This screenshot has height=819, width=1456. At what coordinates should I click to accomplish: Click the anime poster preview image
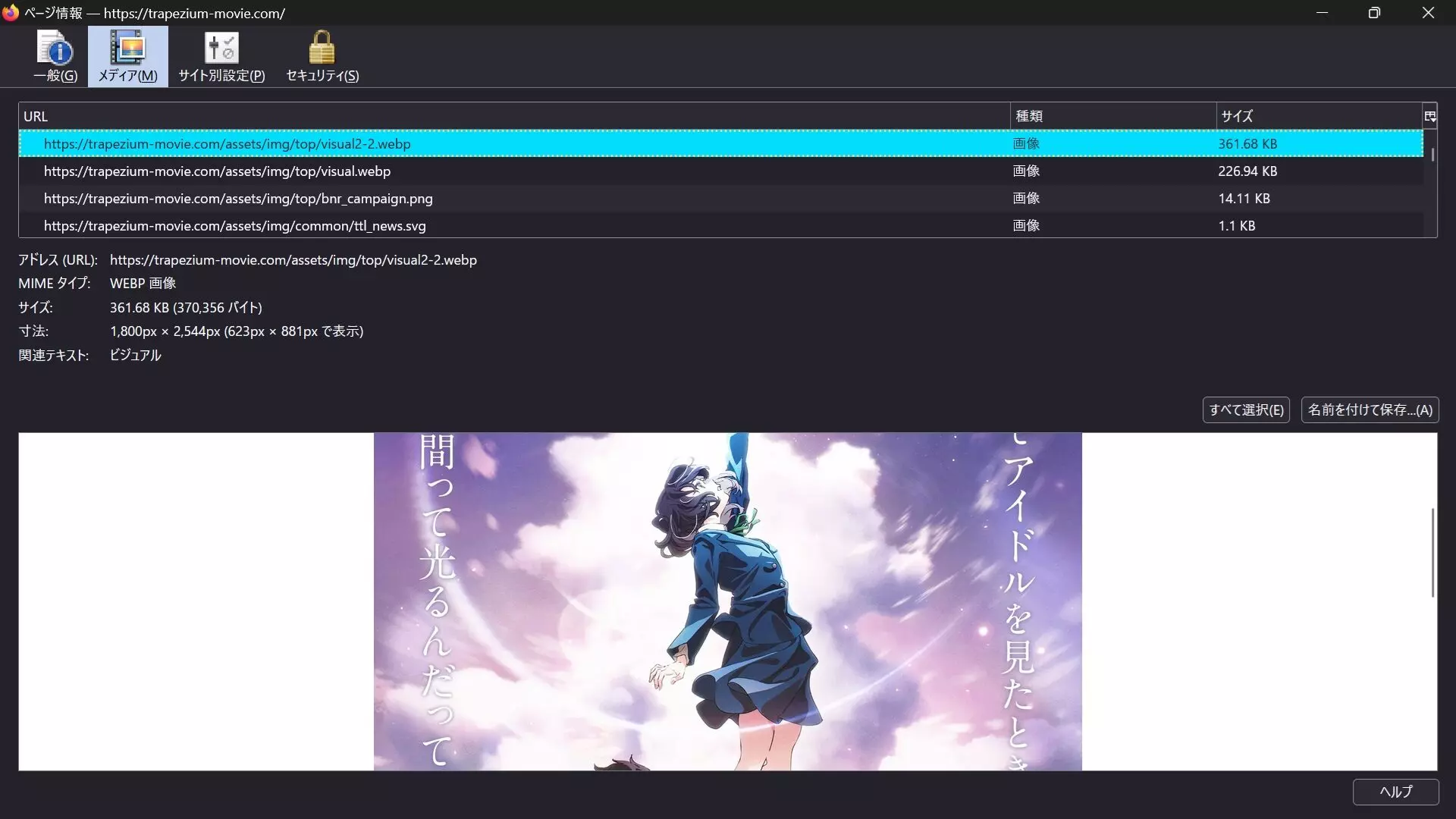coord(727,601)
